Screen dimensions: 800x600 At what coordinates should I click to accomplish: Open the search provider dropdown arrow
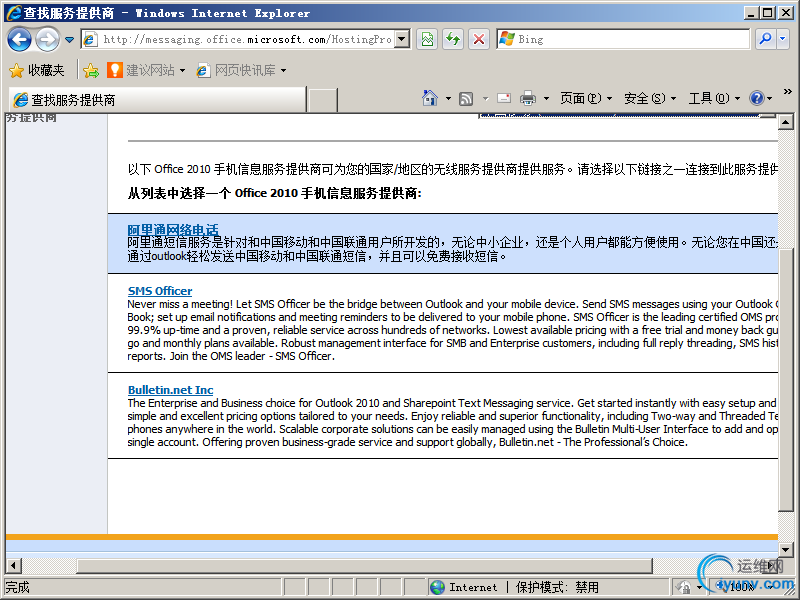(x=783, y=39)
